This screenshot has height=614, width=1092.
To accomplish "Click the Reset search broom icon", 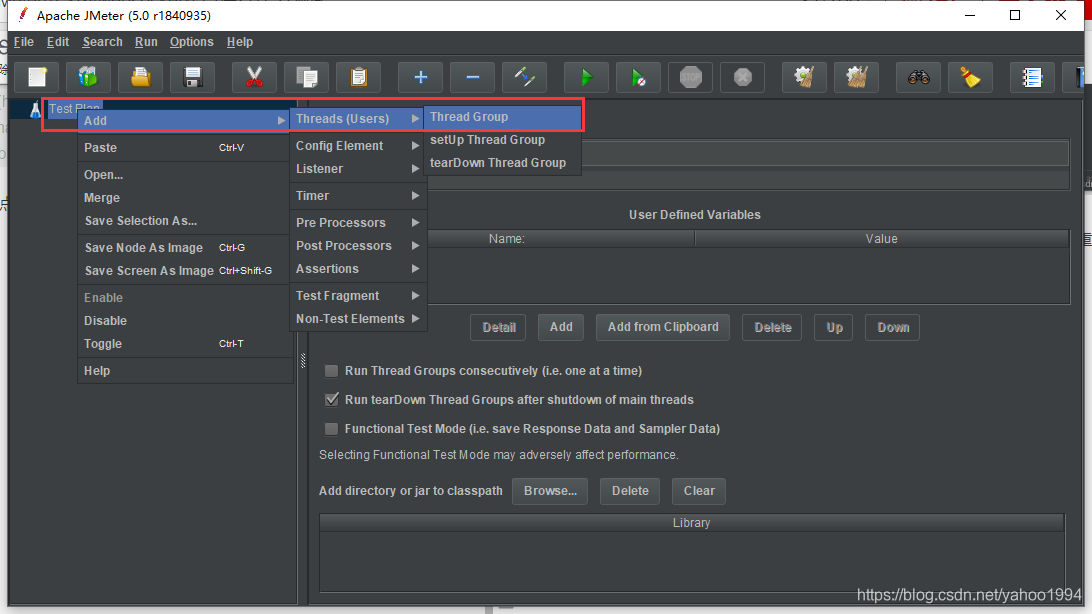I will point(970,77).
